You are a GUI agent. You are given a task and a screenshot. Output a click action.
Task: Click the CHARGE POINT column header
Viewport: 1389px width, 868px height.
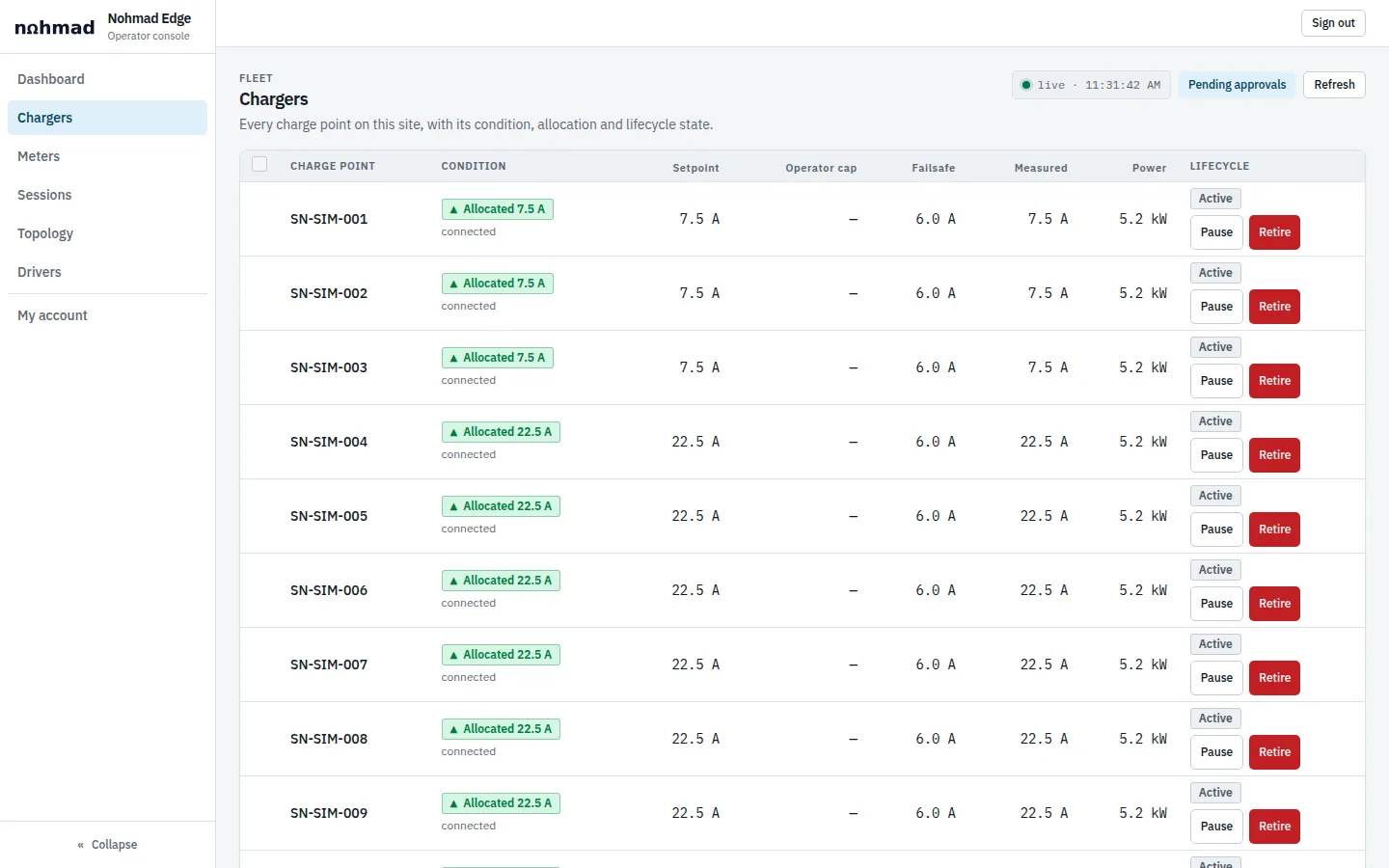point(333,166)
